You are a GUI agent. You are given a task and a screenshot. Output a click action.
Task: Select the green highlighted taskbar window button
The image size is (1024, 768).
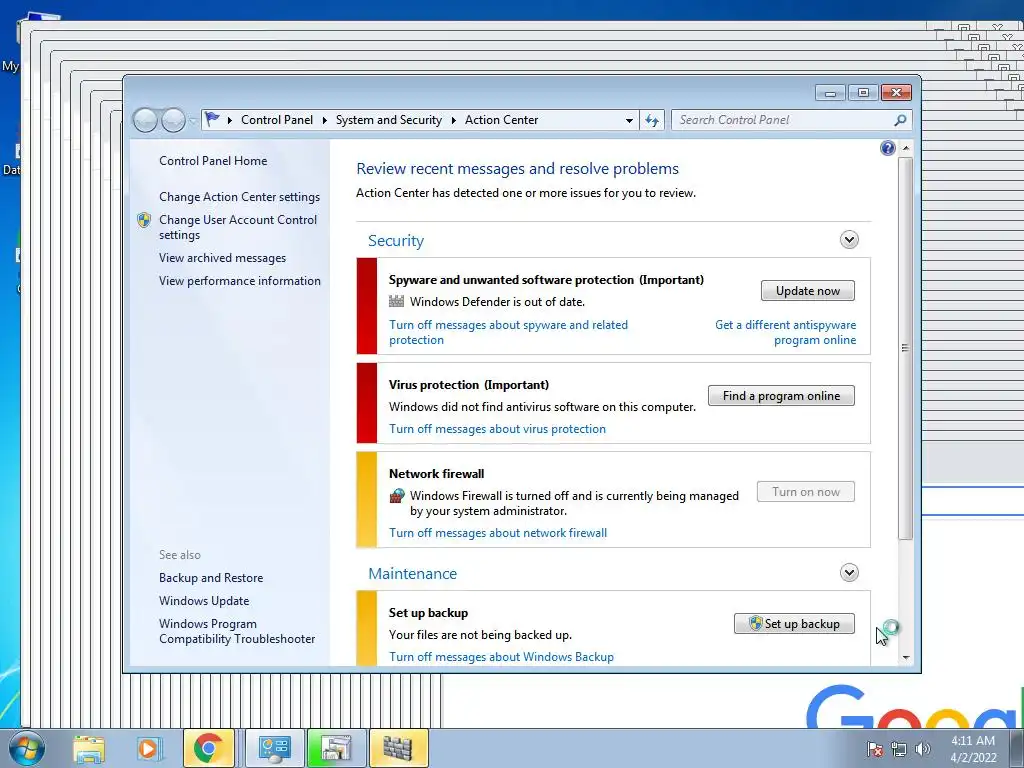tap(336, 748)
